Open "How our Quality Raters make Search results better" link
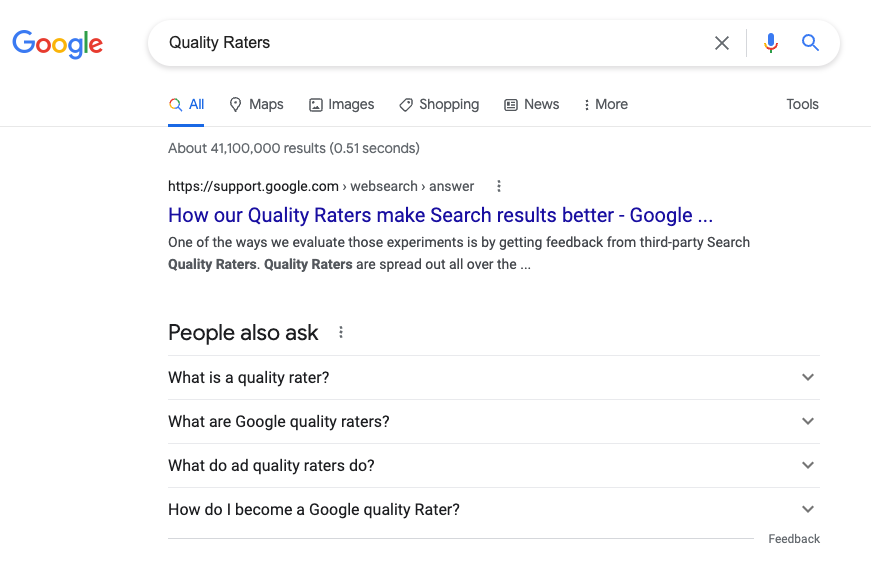871x576 pixels. pos(440,215)
